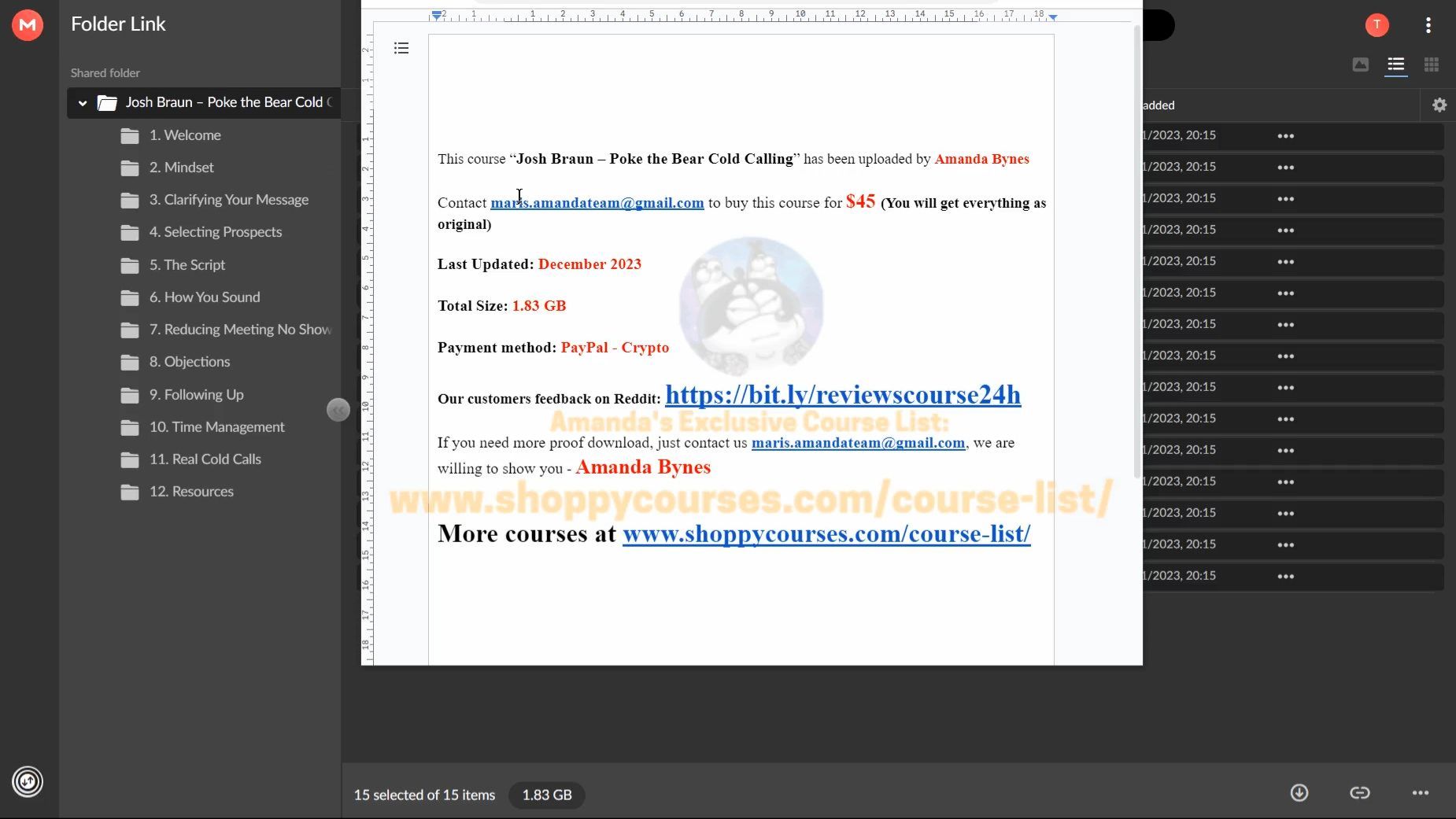Open options for first file row
The width and height of the screenshot is (1456, 819).
click(1286, 136)
